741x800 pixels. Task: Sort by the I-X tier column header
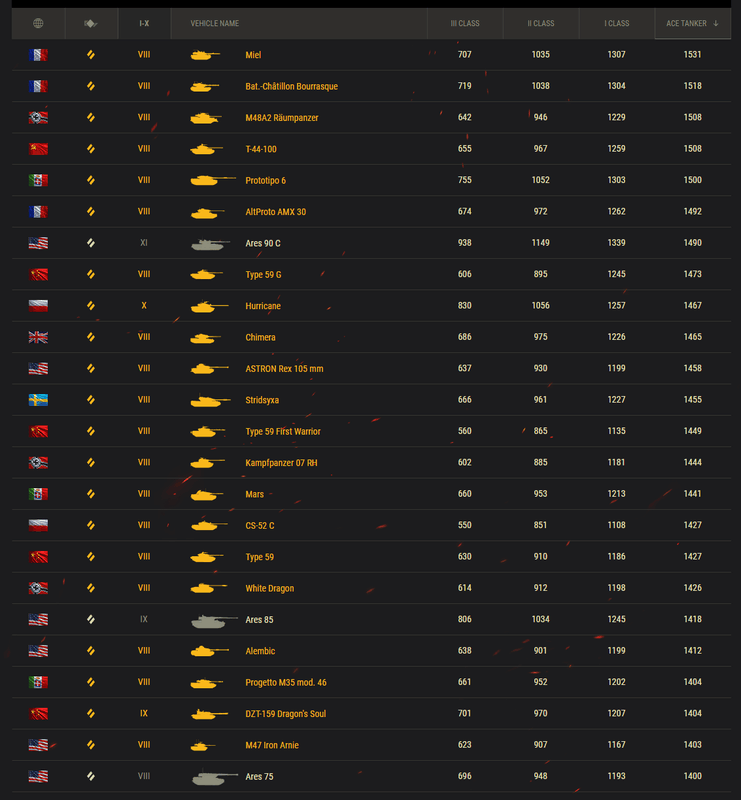[x=144, y=23]
